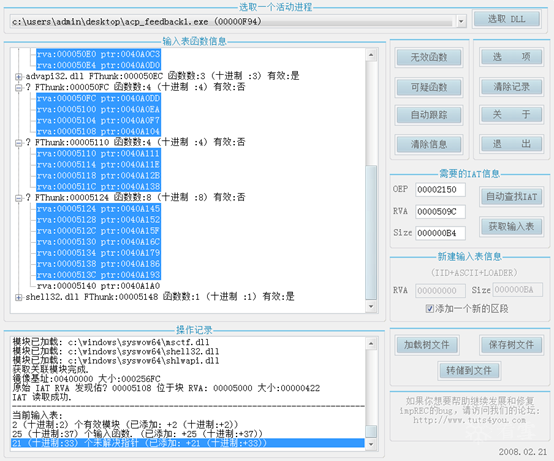The width and height of the screenshot is (554, 461).
Task: Select the shlwapi.dll module loaded line
Action: (116, 361)
